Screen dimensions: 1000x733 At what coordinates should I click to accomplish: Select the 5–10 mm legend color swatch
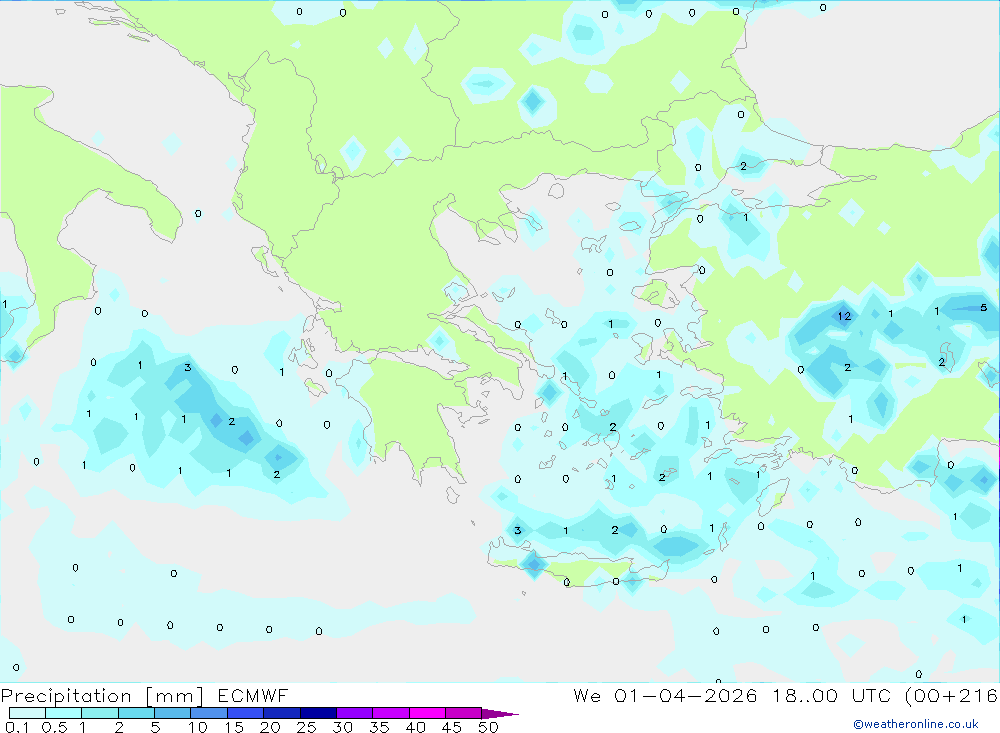[172, 713]
